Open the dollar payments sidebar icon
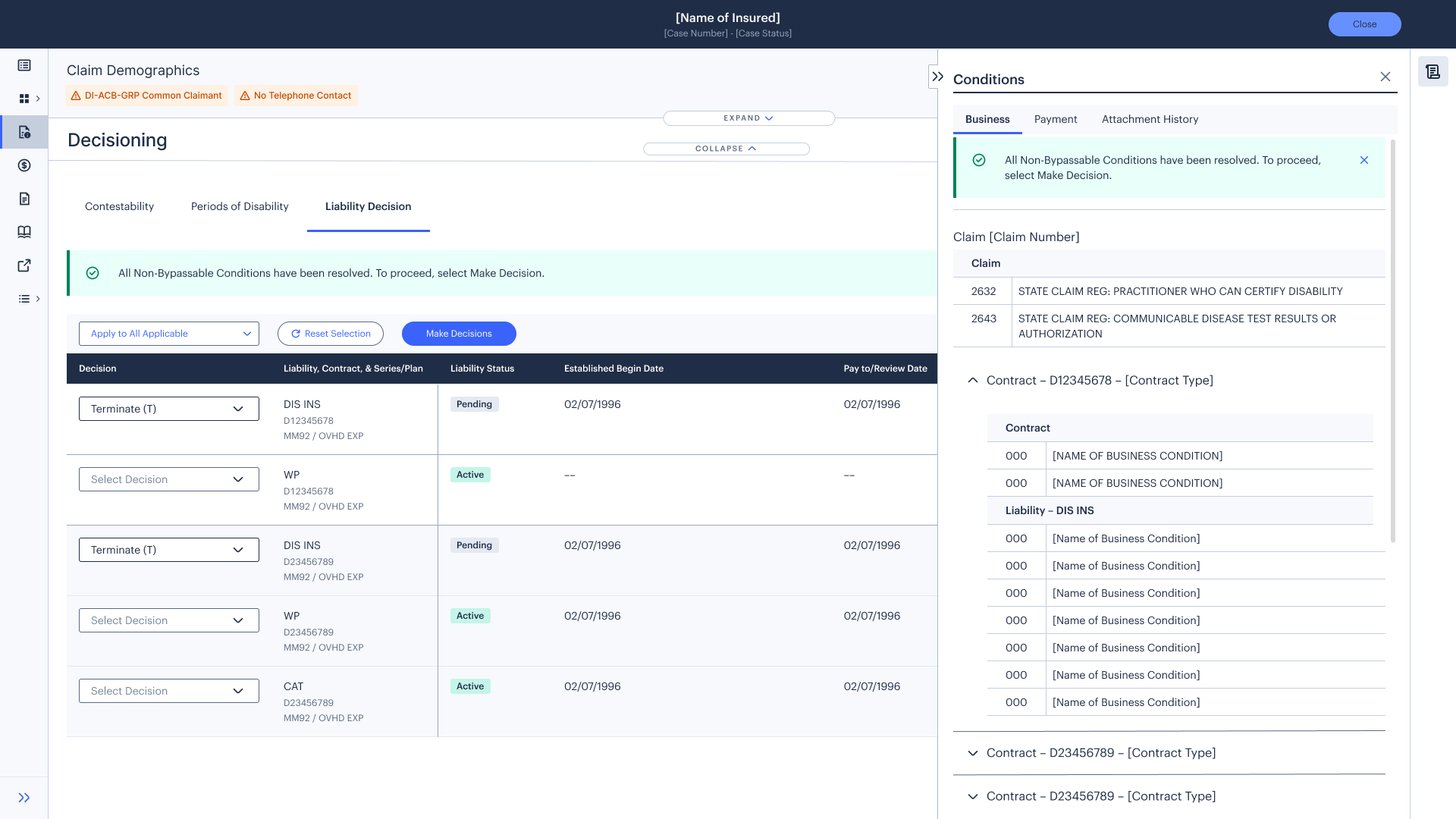1456x819 pixels. (24, 165)
